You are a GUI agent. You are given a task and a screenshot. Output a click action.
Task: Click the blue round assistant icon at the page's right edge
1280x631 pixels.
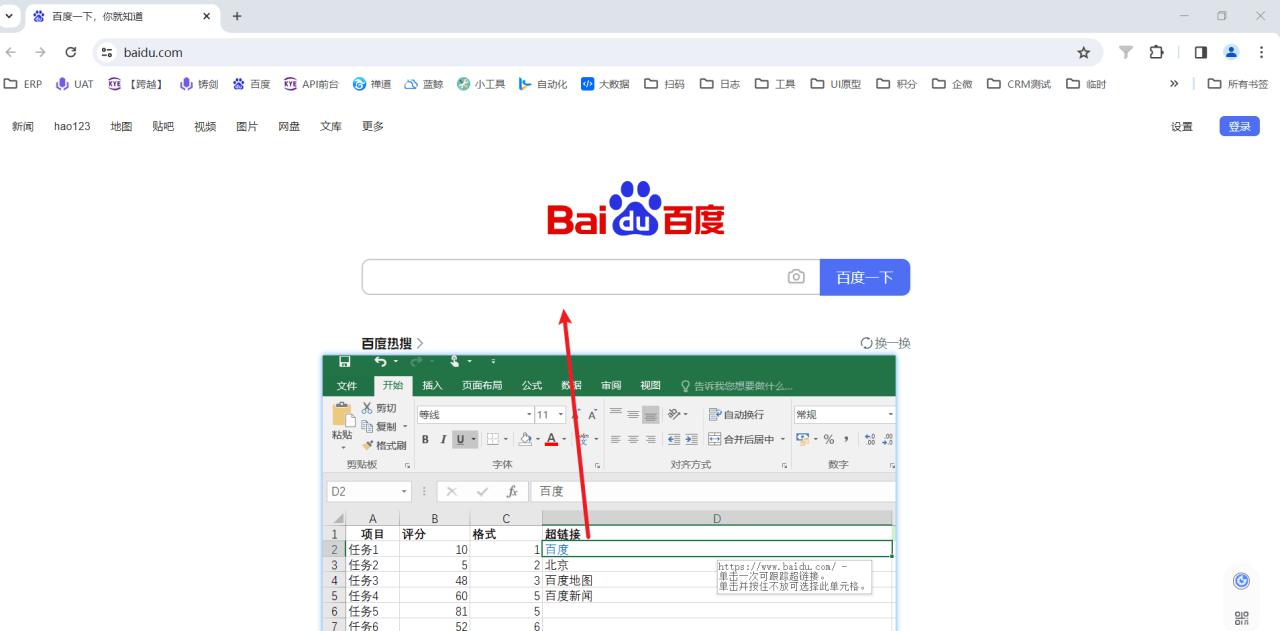click(x=1242, y=581)
